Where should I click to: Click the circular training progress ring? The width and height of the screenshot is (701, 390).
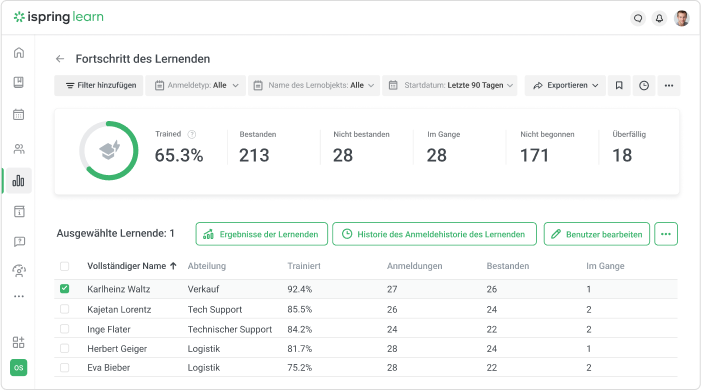[x=109, y=151]
